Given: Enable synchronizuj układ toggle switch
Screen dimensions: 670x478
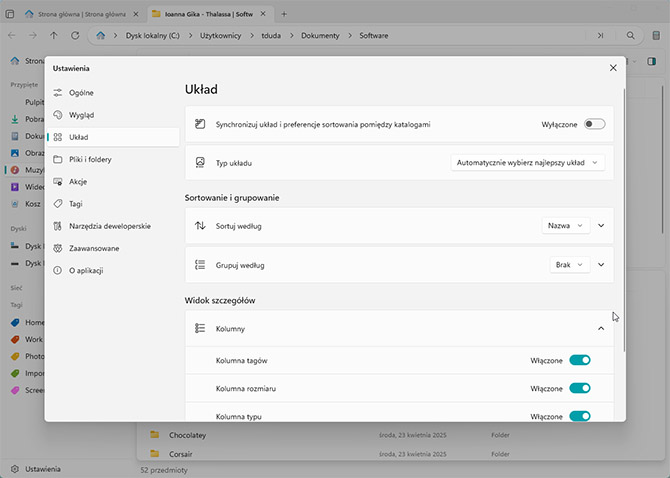Looking at the screenshot, I should point(595,124).
